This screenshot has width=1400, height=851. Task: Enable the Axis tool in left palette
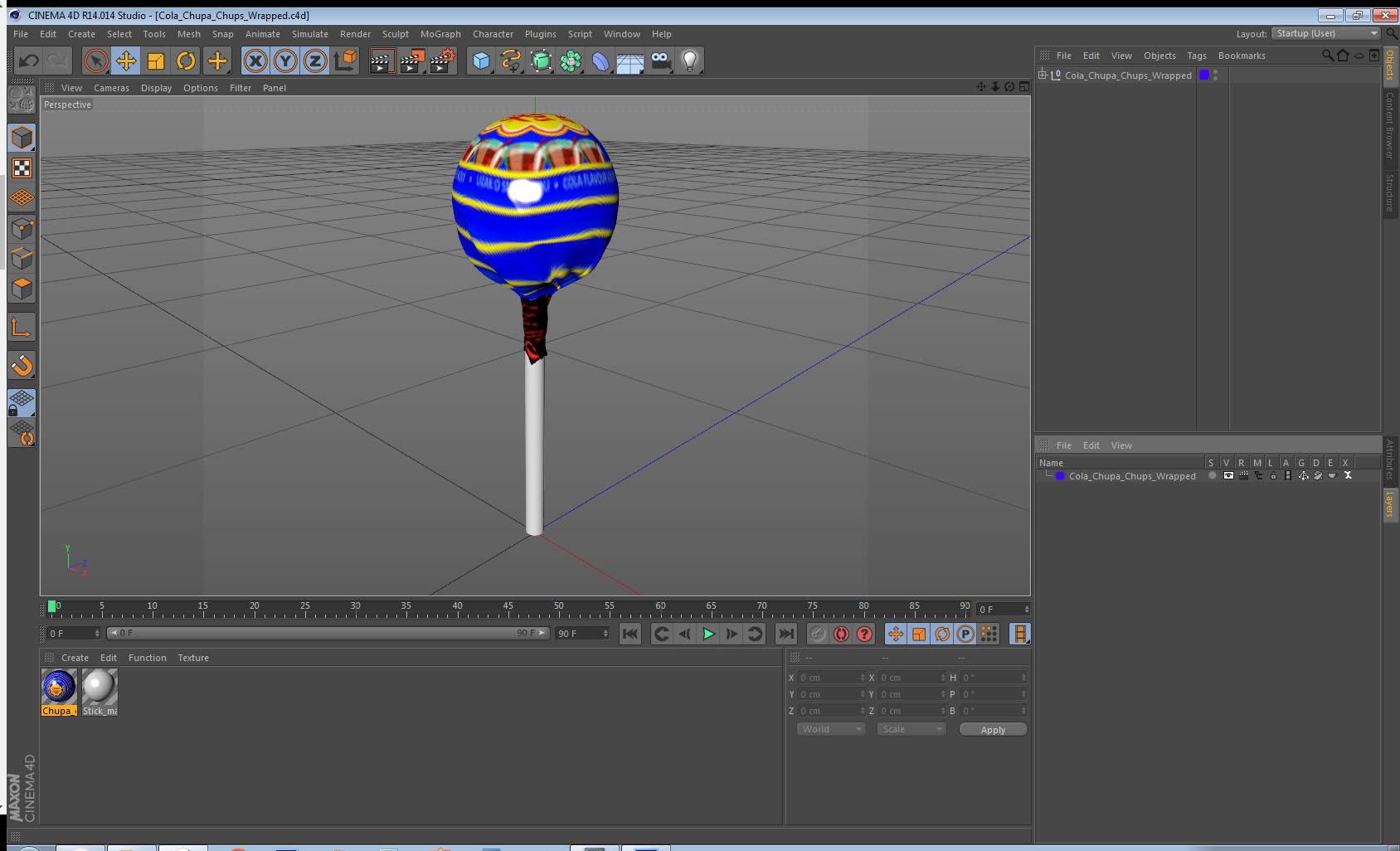22,328
